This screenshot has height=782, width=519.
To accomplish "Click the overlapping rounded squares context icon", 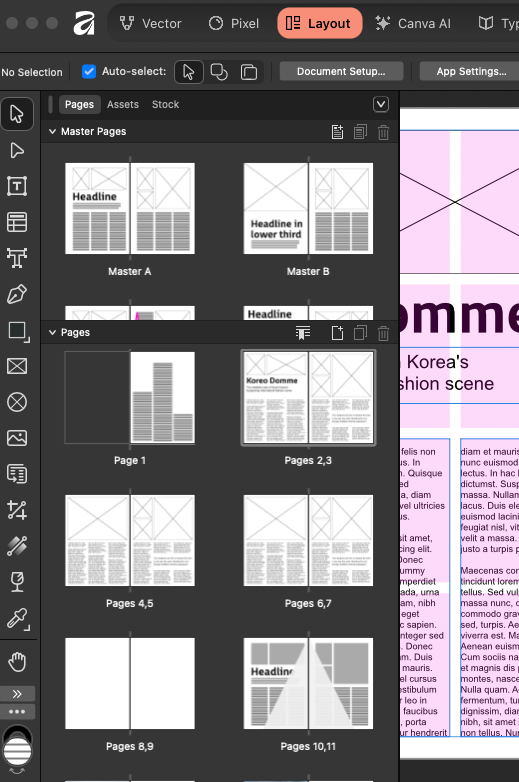I will 219,72.
